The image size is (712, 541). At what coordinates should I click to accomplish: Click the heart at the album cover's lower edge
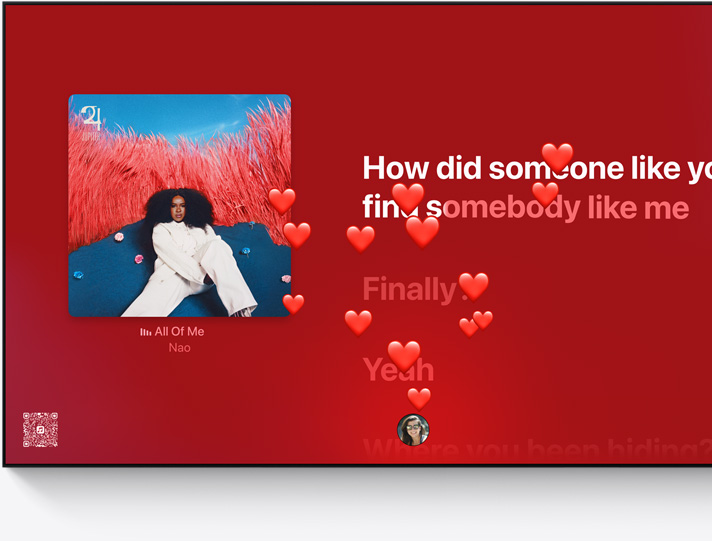(293, 304)
